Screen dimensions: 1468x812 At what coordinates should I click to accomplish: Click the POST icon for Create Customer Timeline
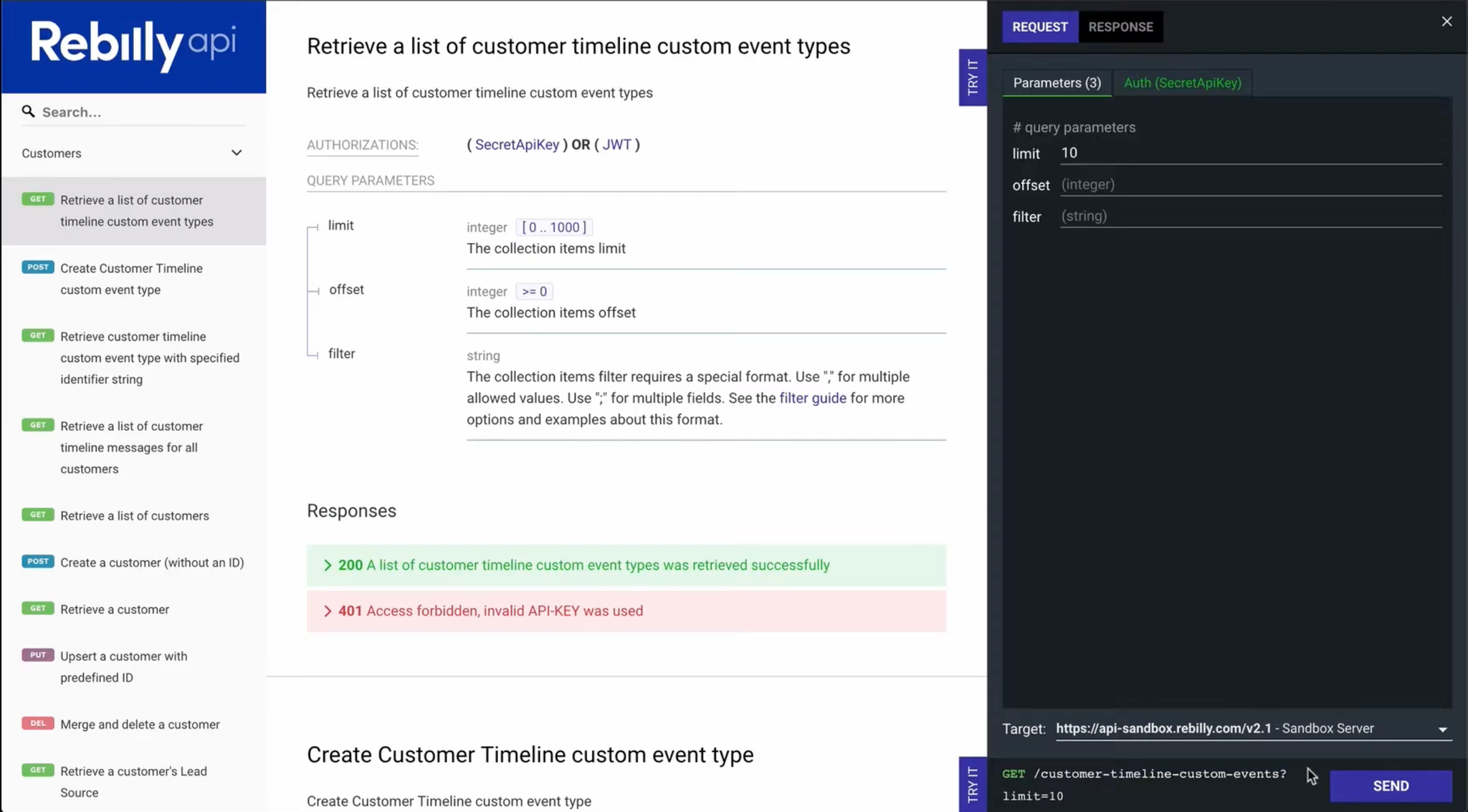coord(37,267)
